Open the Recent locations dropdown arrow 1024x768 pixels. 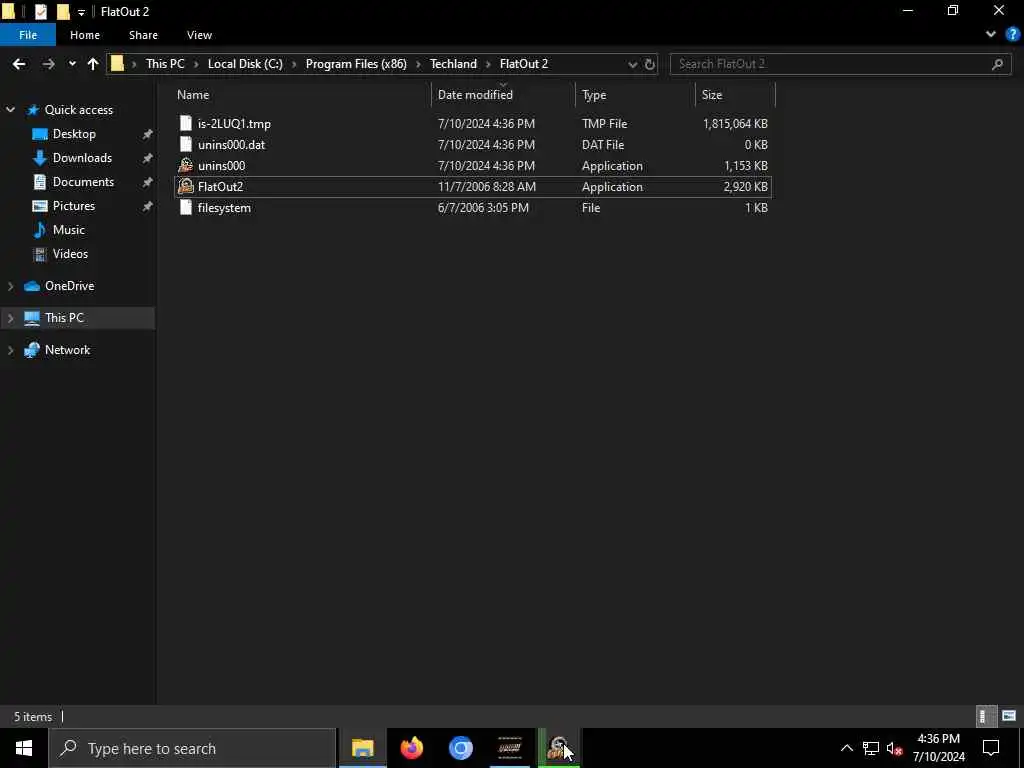(72, 64)
